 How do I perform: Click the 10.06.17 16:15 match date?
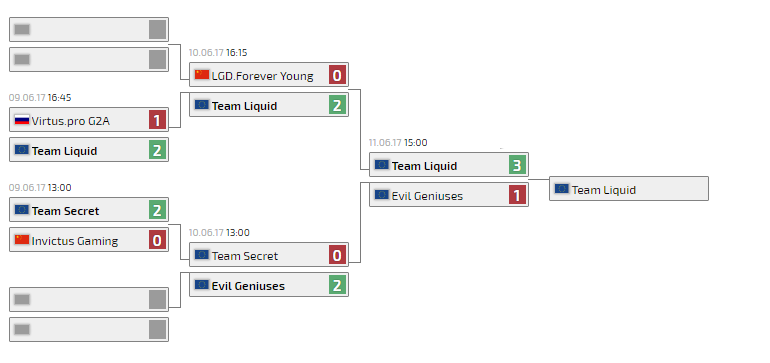(x=218, y=53)
